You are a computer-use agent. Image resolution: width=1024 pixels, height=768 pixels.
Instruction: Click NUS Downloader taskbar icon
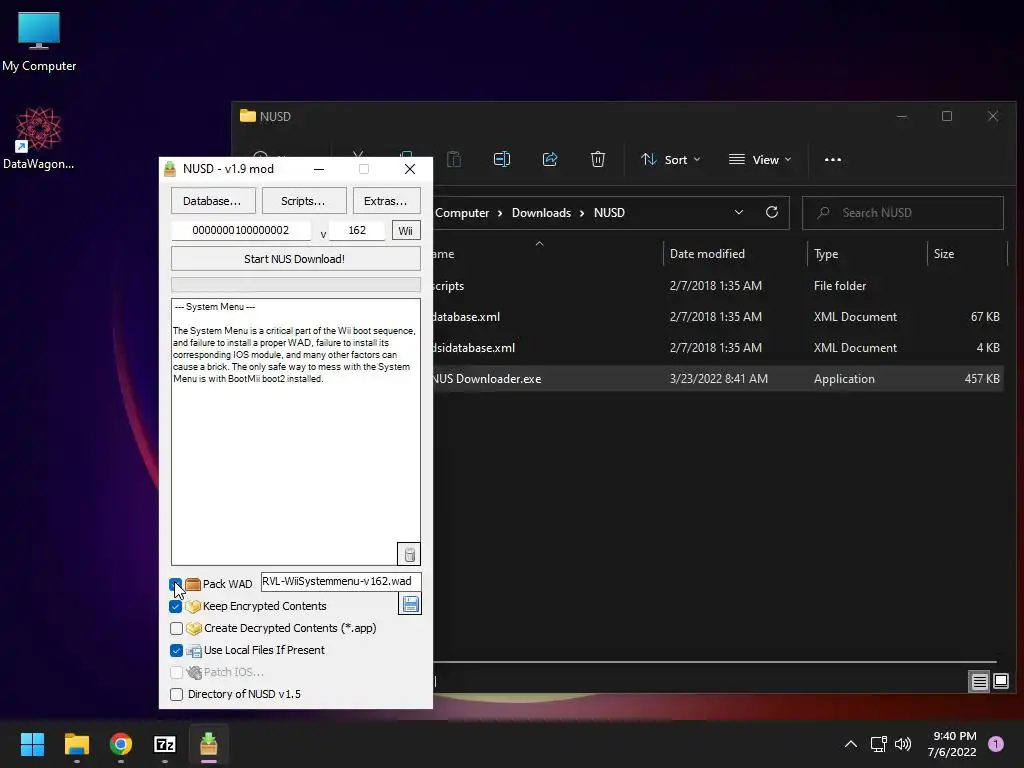pyautogui.click(x=208, y=744)
